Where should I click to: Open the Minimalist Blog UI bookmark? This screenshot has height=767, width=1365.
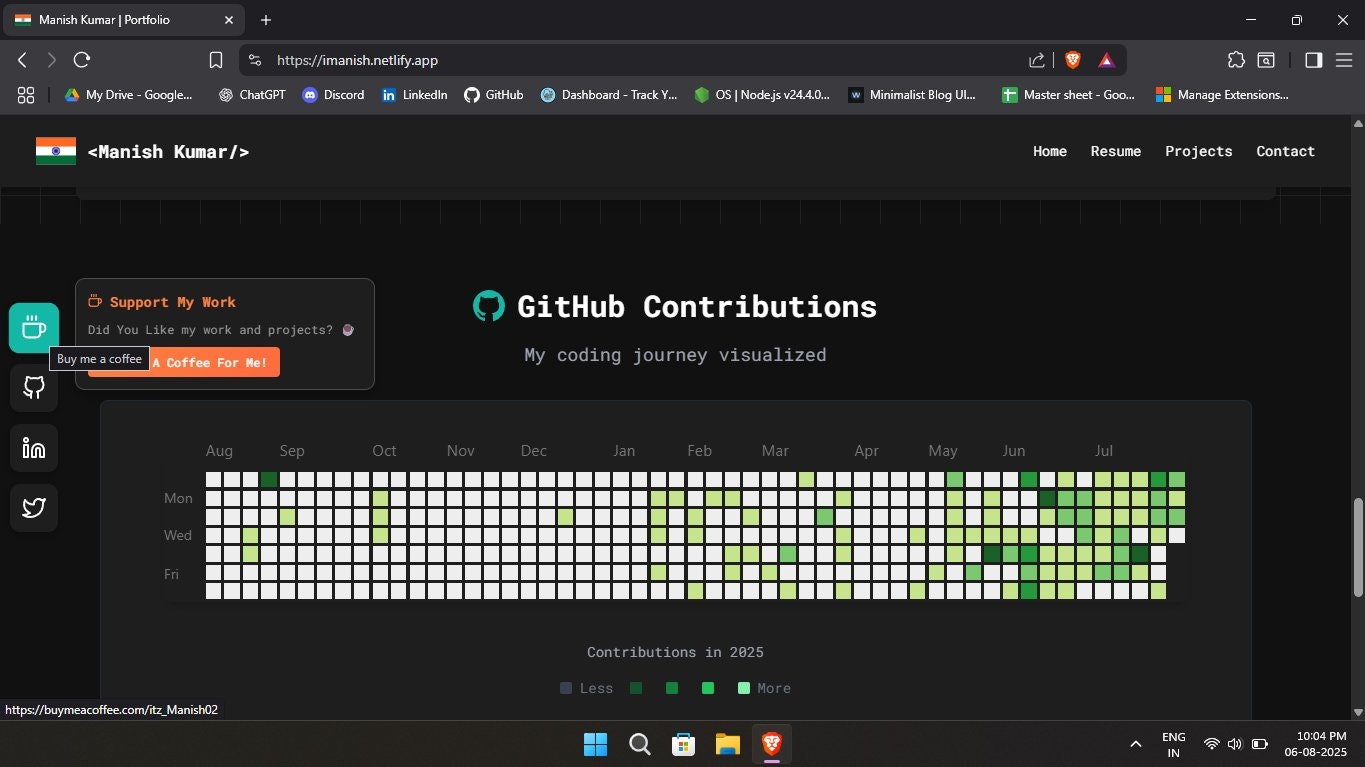click(913, 95)
